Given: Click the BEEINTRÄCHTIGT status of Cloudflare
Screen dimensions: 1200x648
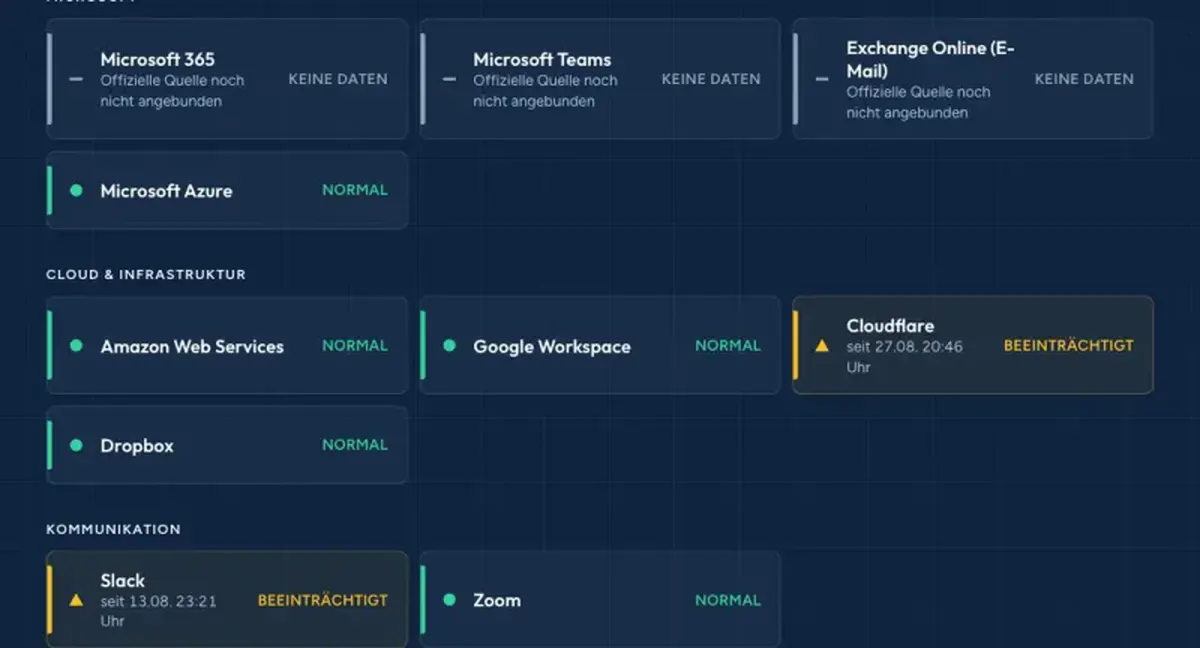Looking at the screenshot, I should [1069, 346].
